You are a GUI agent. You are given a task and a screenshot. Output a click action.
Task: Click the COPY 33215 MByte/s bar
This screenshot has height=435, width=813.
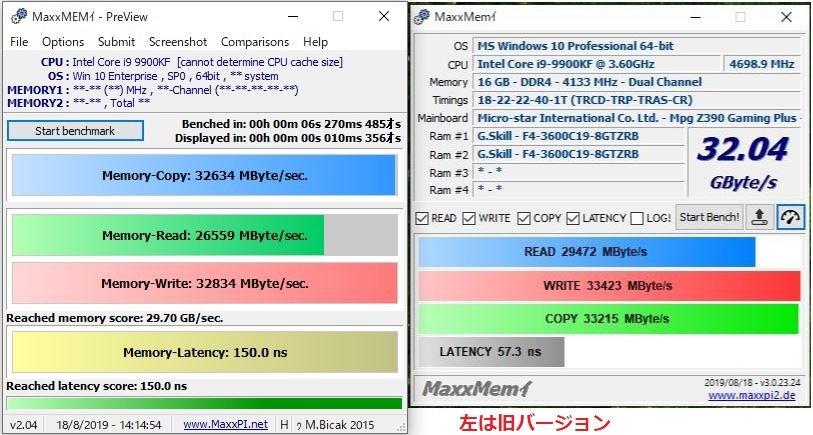pos(608,318)
